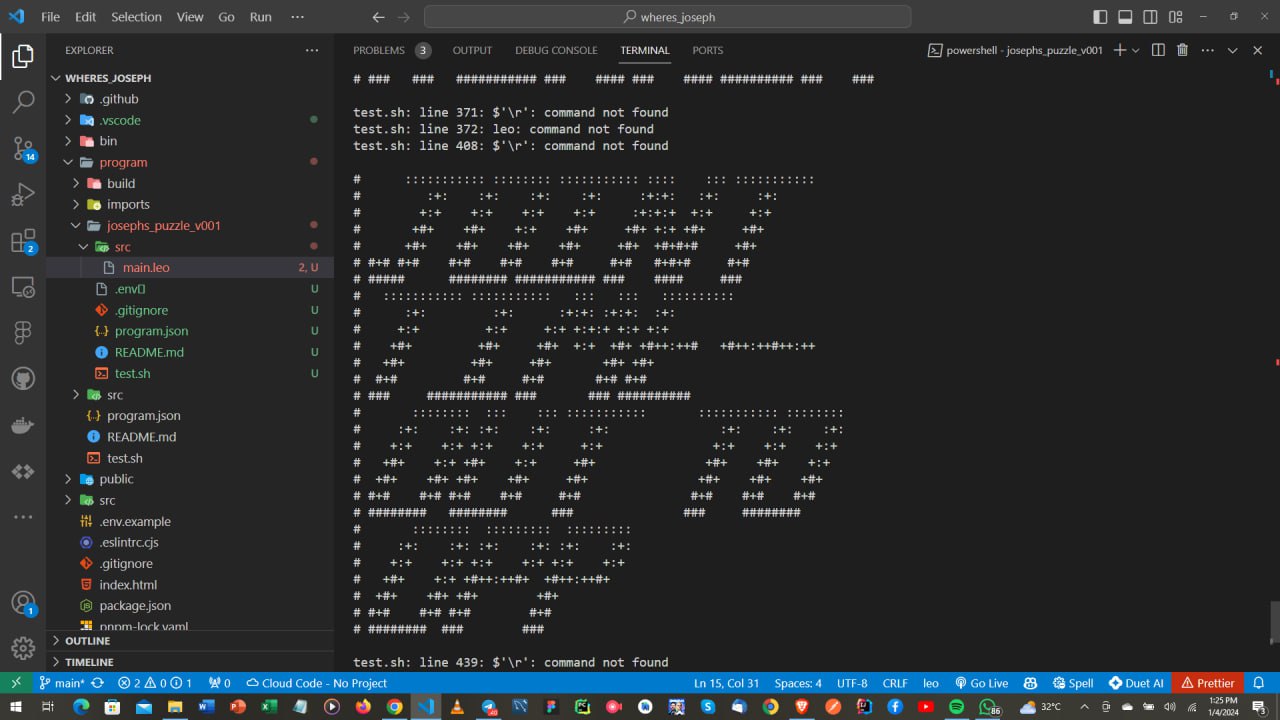
Task: Open the Accounts menu in activity bar
Action: (x=22, y=604)
